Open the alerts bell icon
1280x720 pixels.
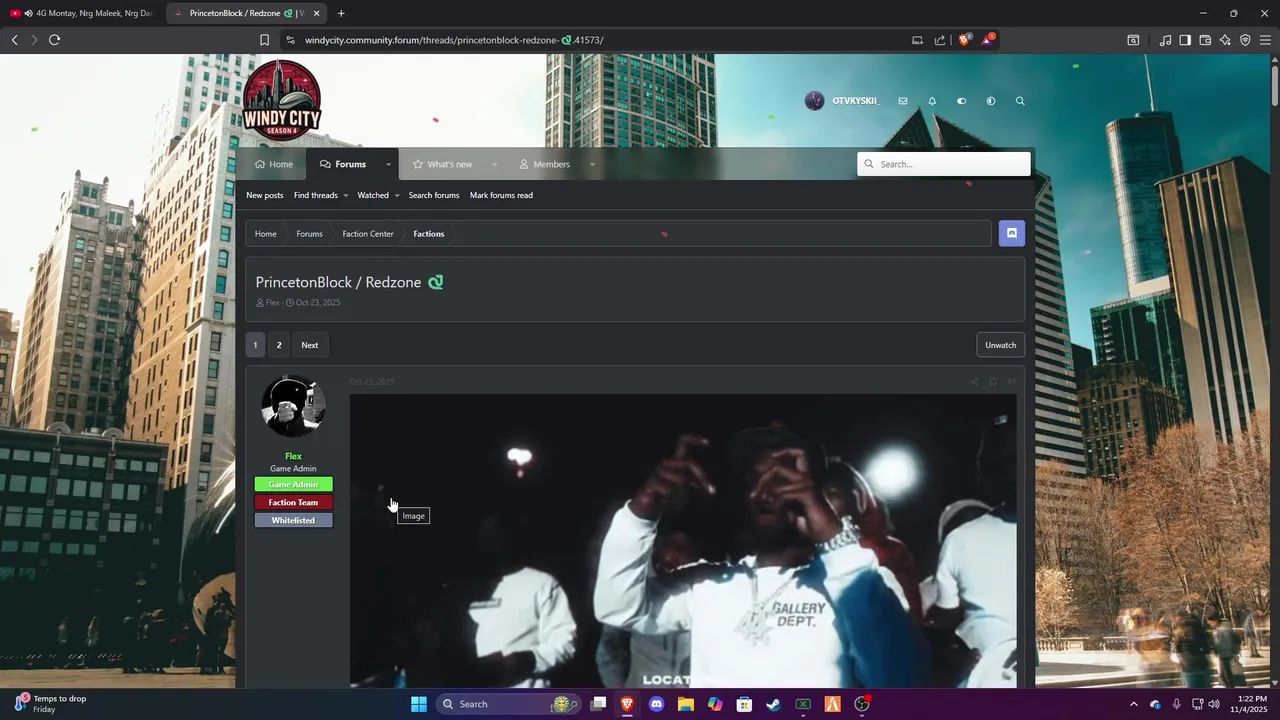[x=932, y=101]
